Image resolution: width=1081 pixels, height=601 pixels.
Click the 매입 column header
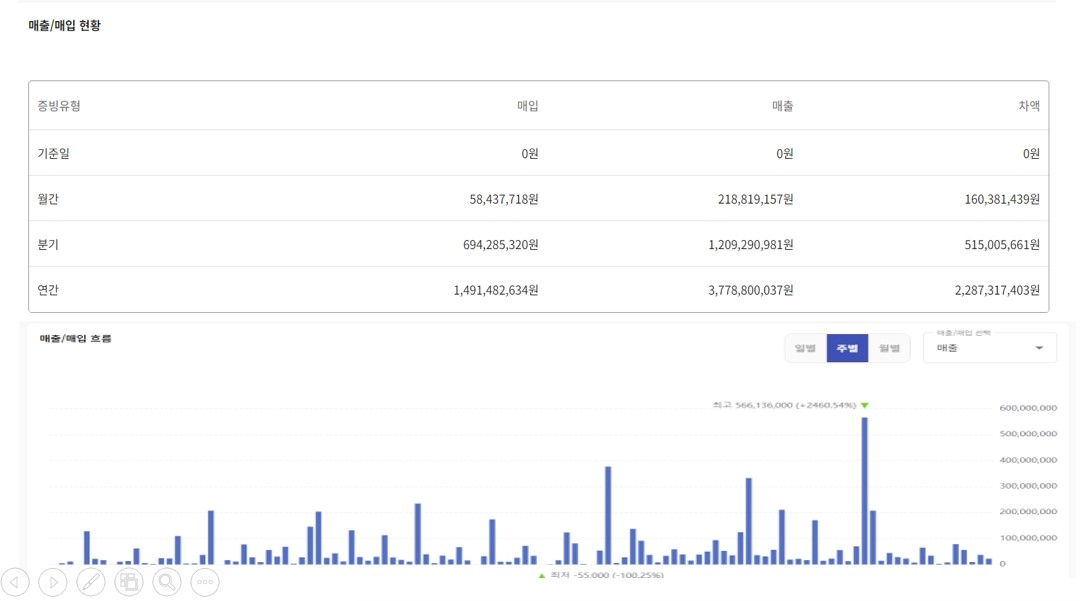point(527,106)
